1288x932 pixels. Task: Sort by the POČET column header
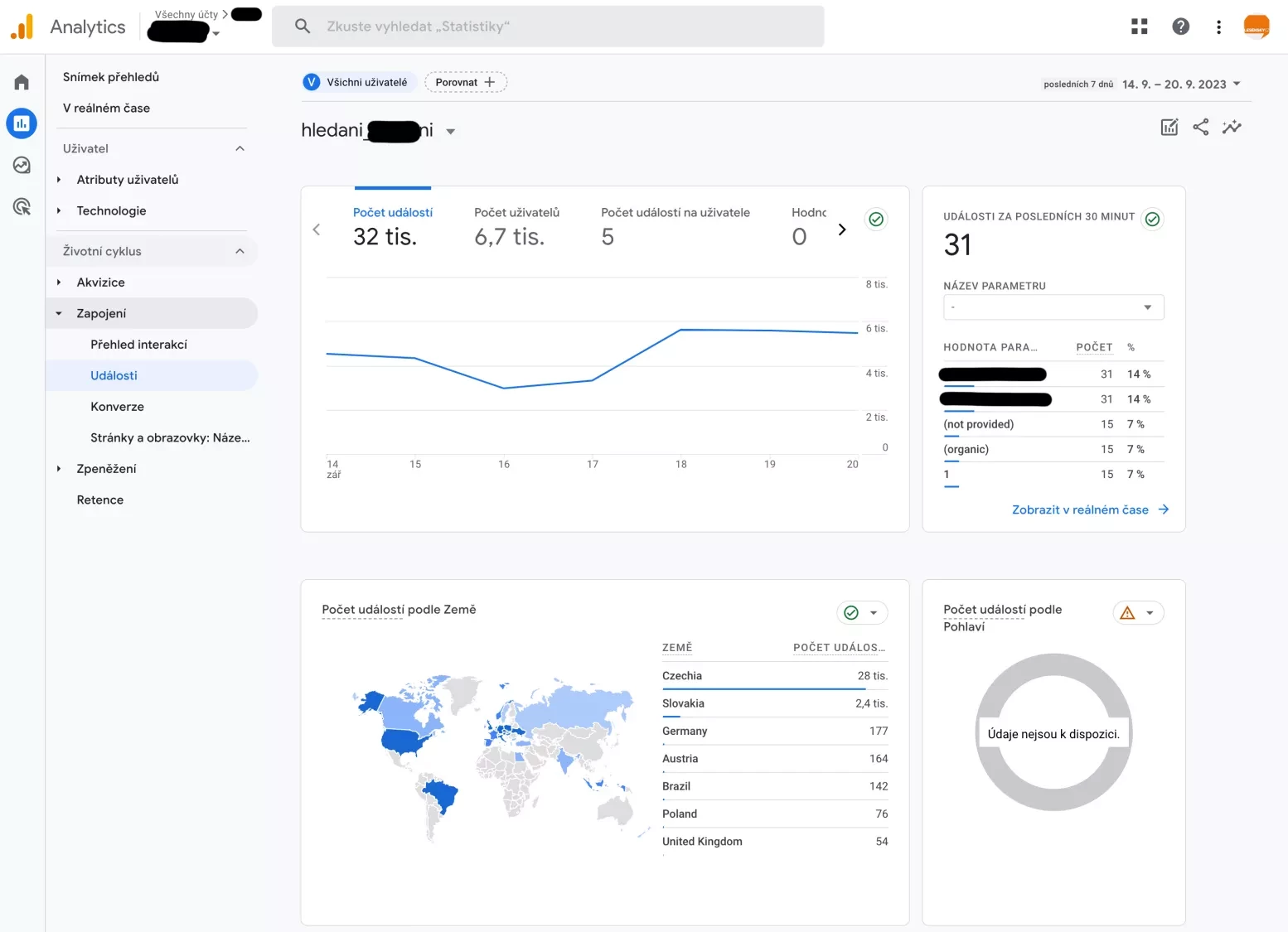[x=1094, y=348]
